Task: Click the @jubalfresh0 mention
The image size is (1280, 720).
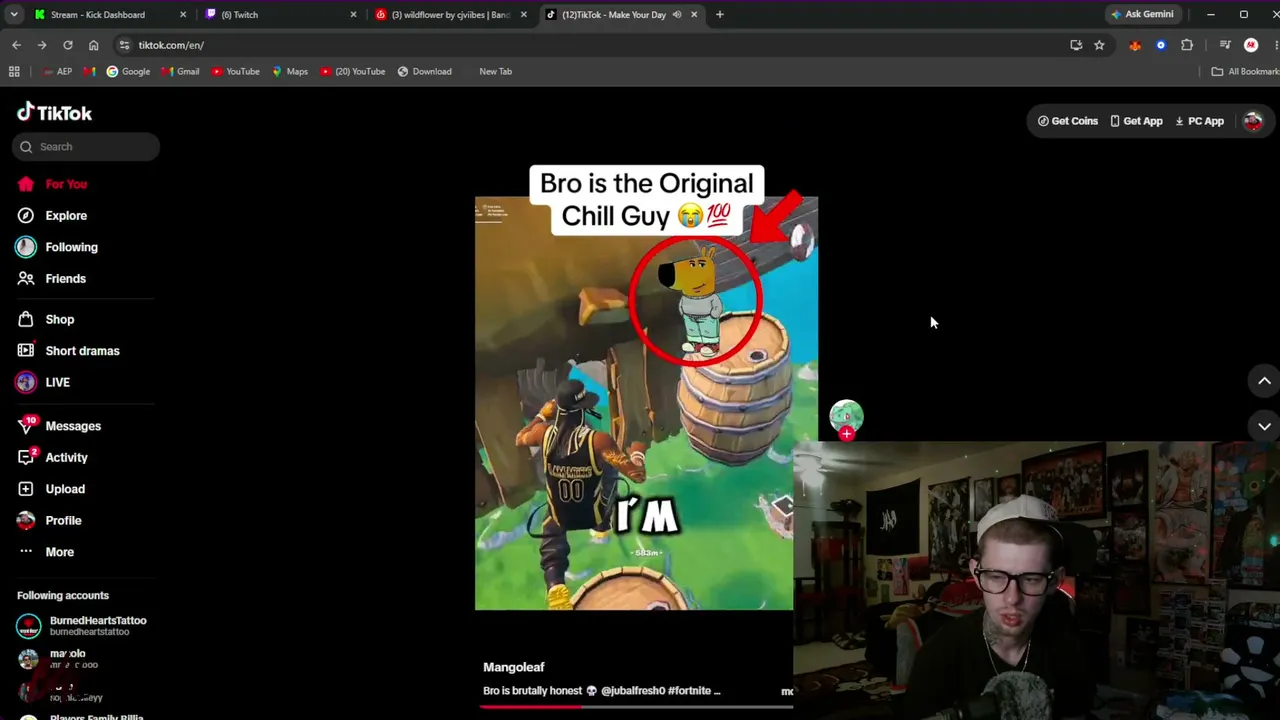Action: [x=633, y=691]
